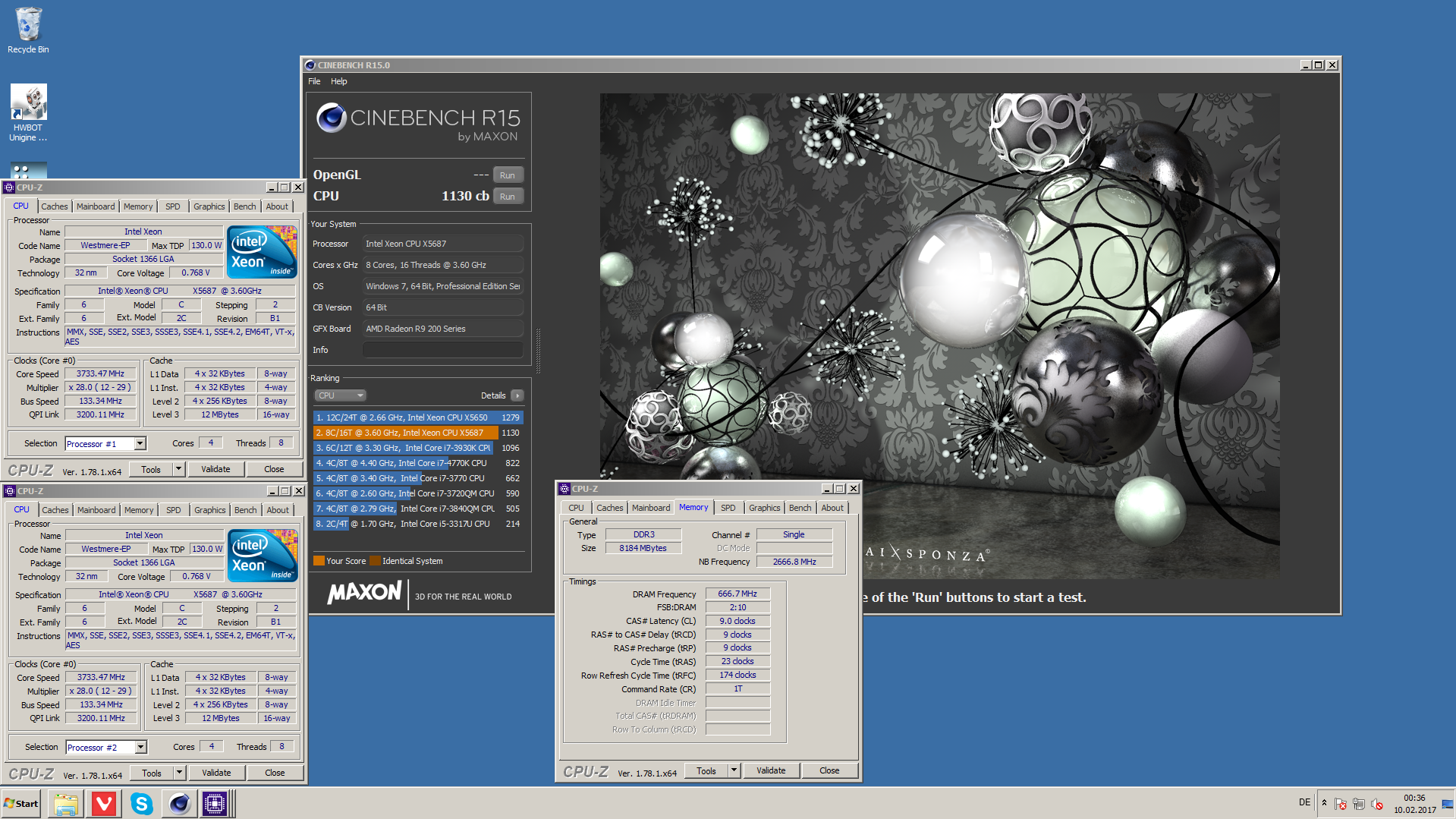Run the OpenGL benchmark
Screen dimensions: 1456x819
[x=508, y=175]
